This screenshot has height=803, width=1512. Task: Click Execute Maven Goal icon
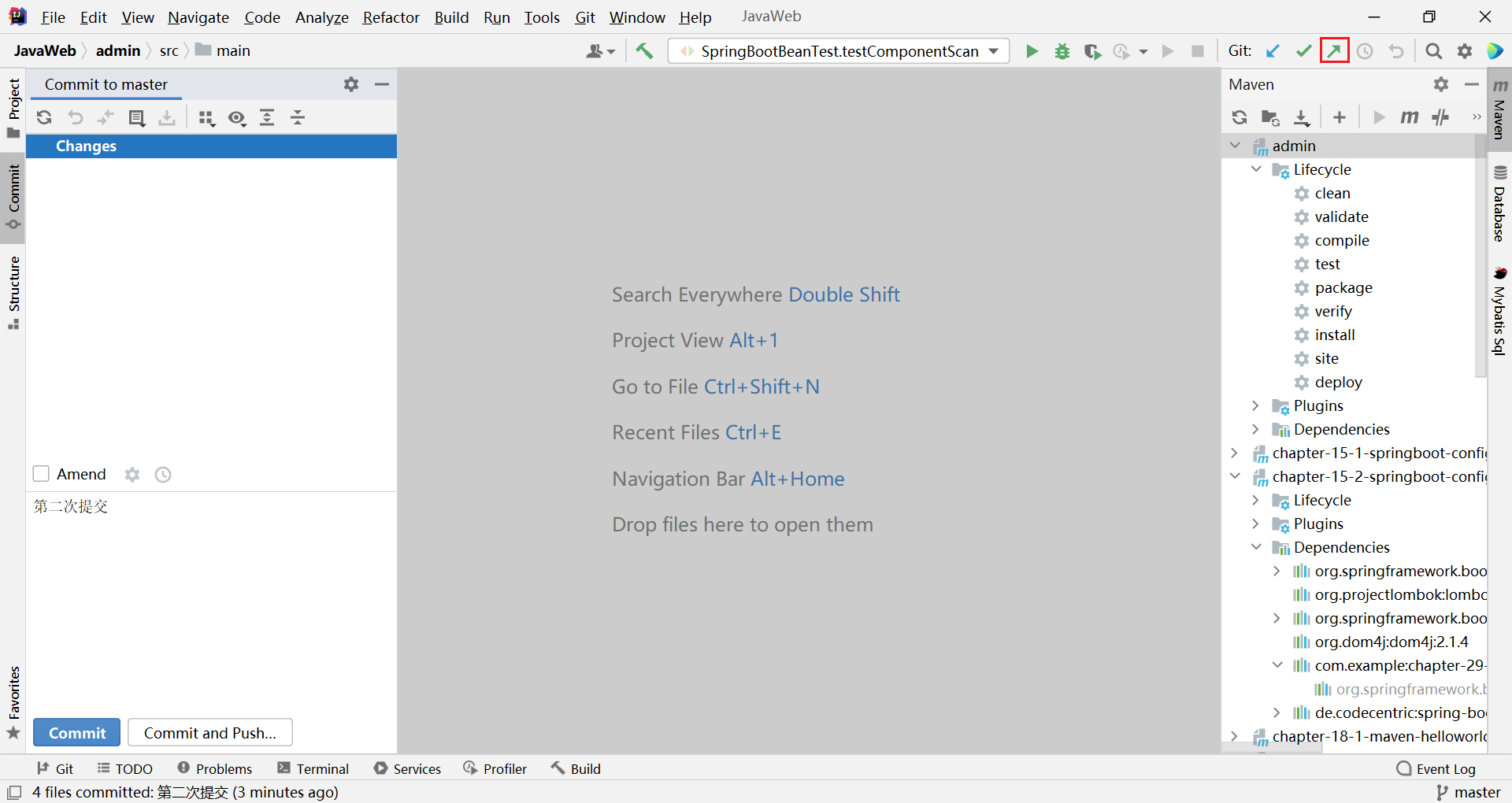pyautogui.click(x=1409, y=118)
